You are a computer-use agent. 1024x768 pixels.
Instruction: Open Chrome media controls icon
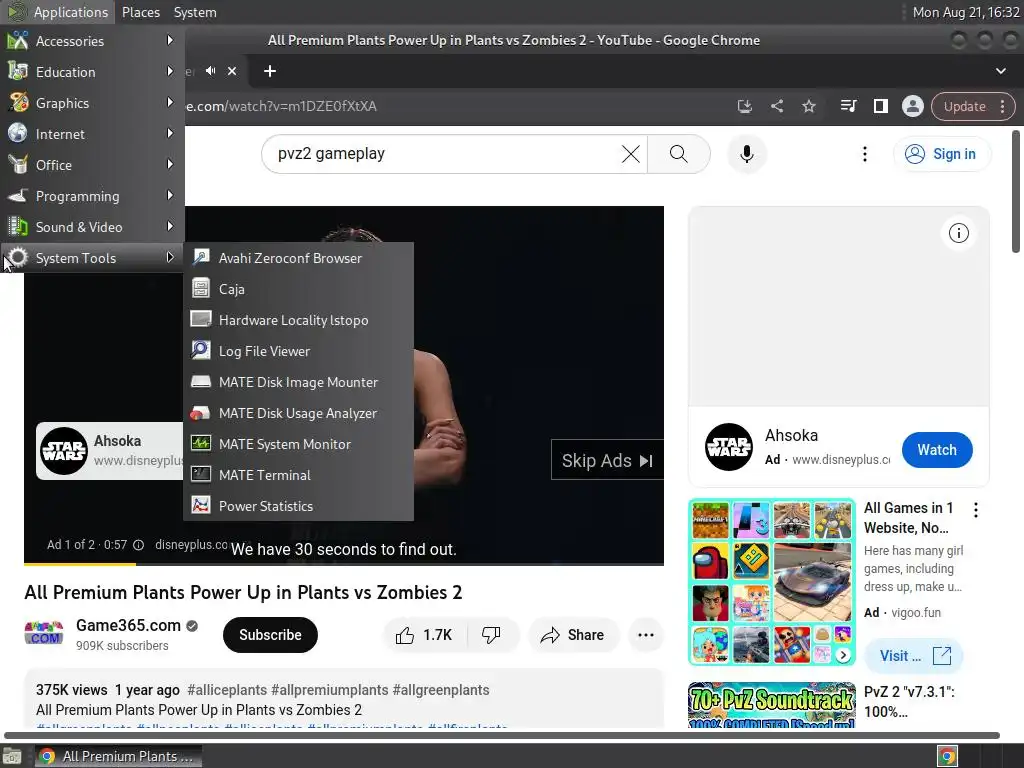[848, 106]
